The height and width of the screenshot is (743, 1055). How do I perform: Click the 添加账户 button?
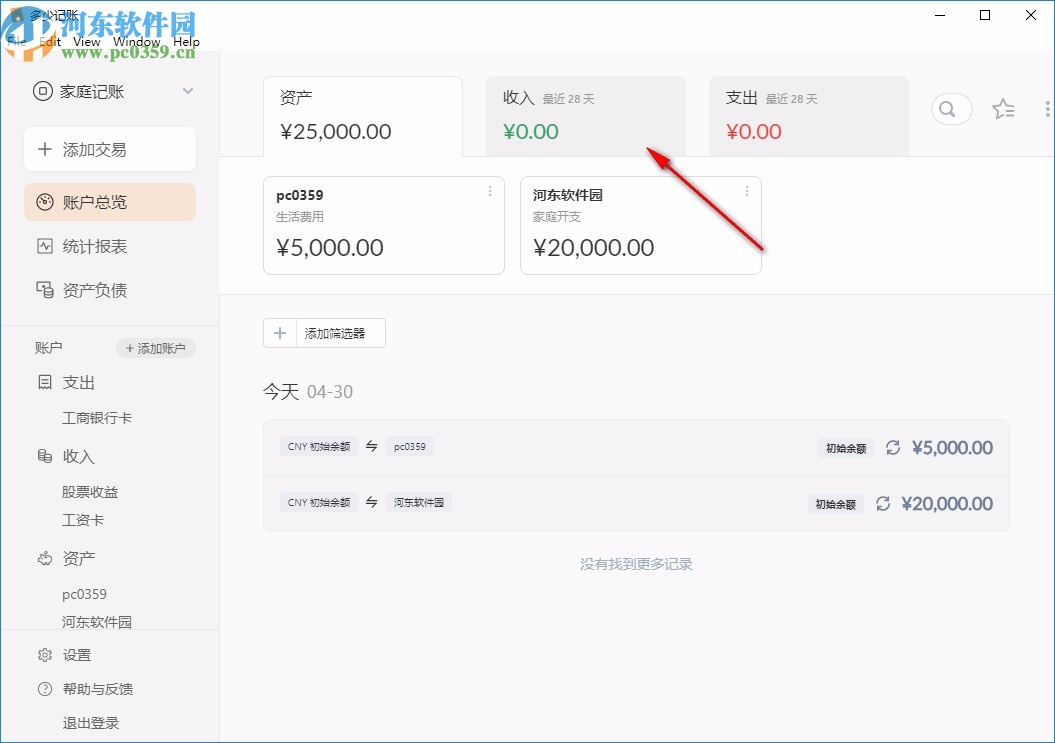point(155,348)
